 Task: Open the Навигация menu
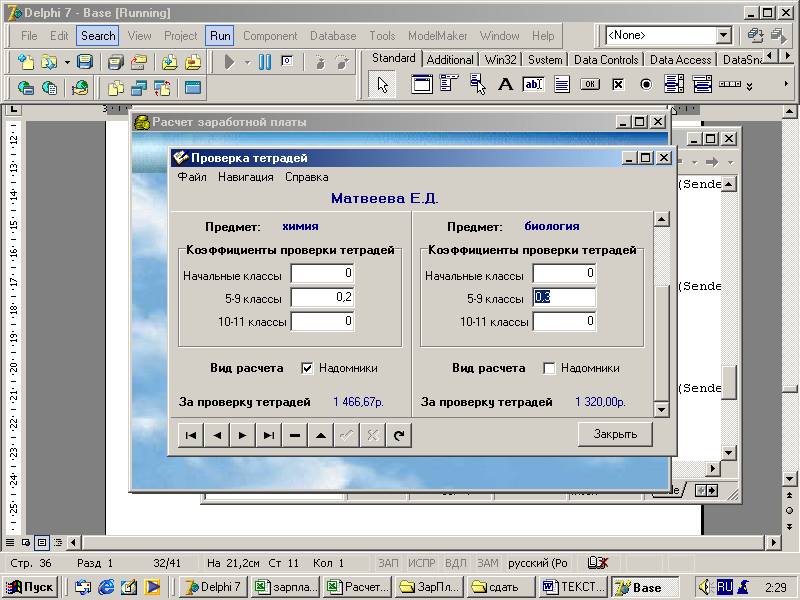[245, 177]
